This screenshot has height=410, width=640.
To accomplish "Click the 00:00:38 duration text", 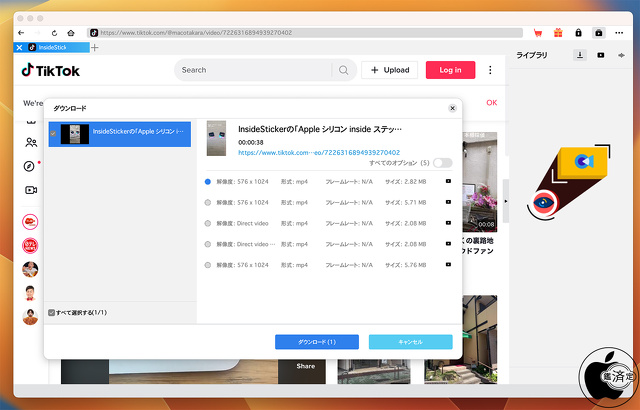I will [251, 142].
